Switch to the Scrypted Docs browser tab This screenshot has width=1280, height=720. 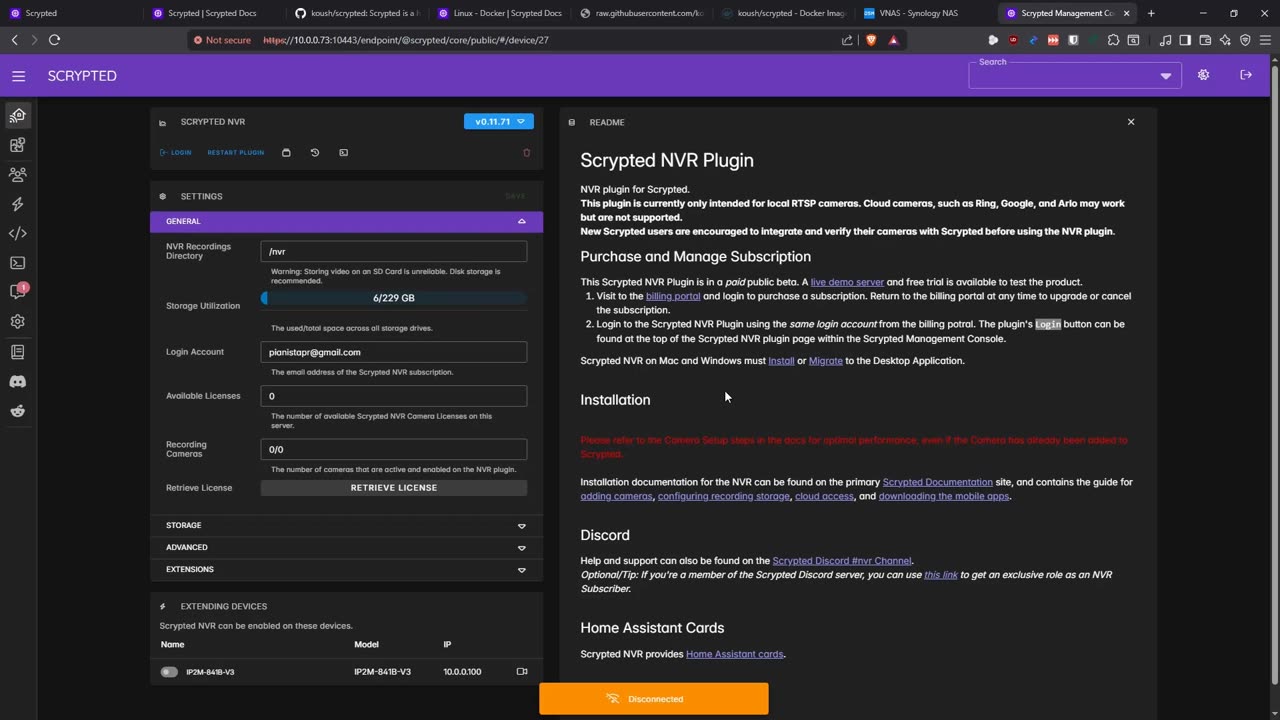[211, 13]
